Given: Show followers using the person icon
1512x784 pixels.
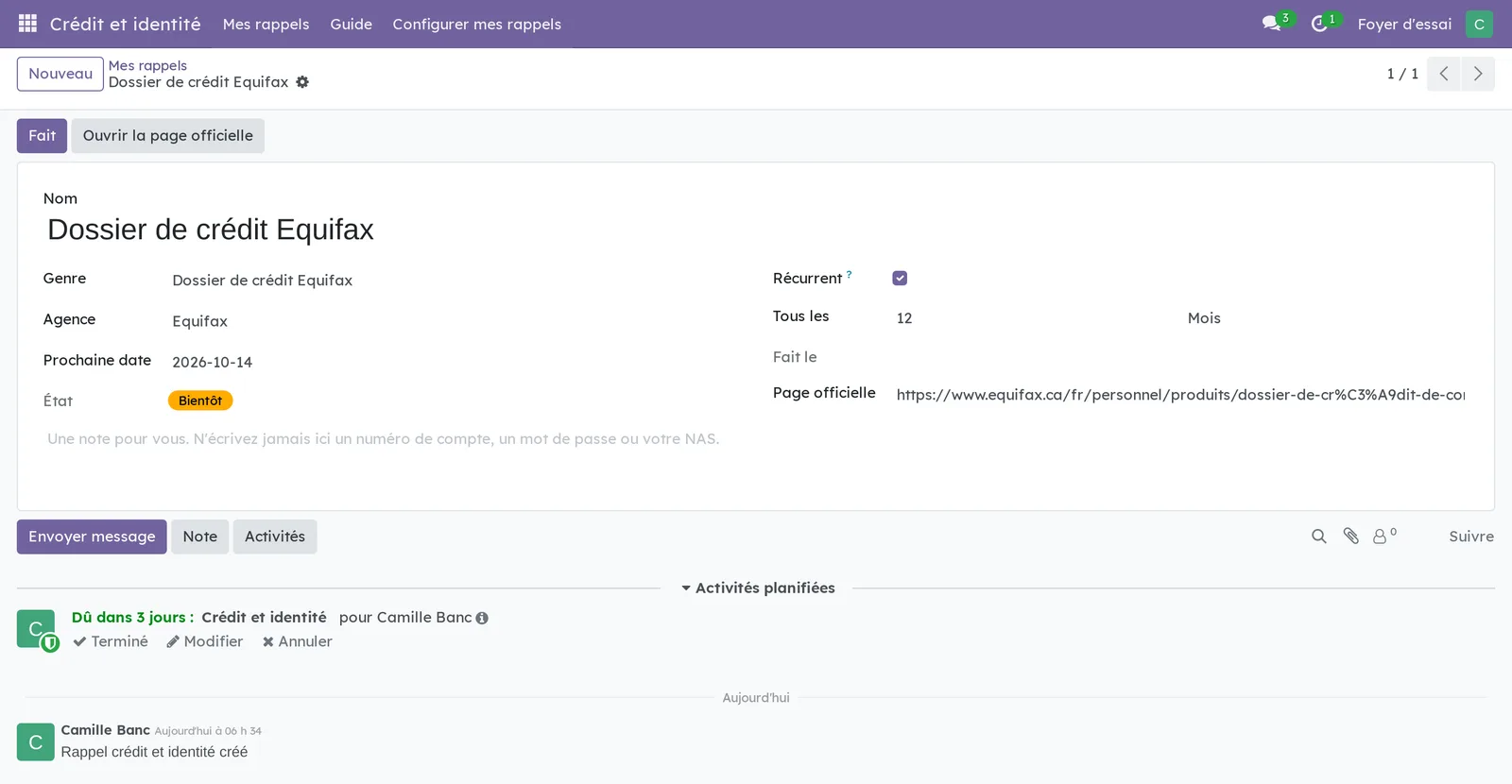Looking at the screenshot, I should click(x=1384, y=536).
